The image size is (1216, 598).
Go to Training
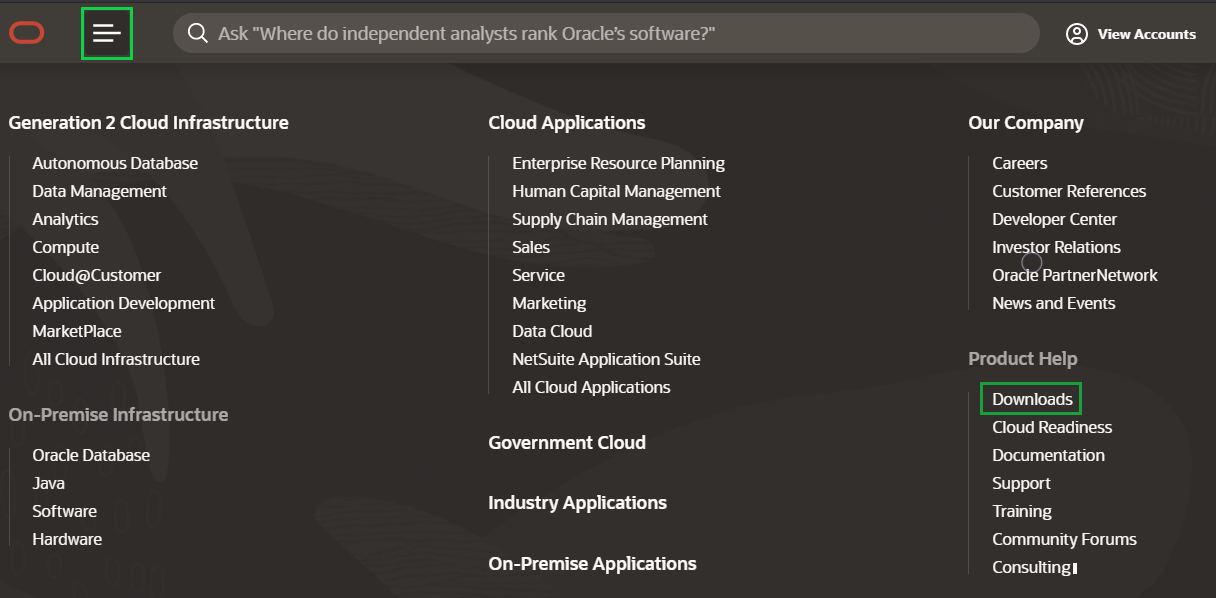[1022, 511]
